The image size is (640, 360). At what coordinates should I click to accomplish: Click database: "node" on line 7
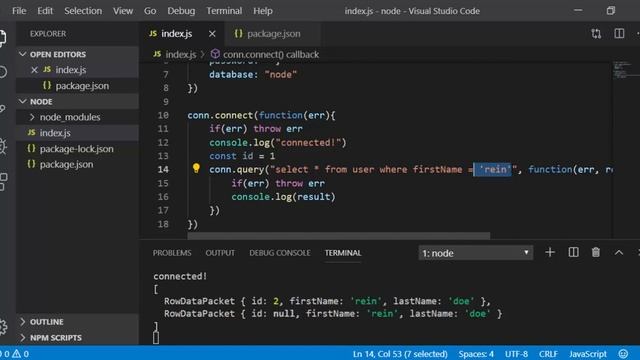pos(253,75)
